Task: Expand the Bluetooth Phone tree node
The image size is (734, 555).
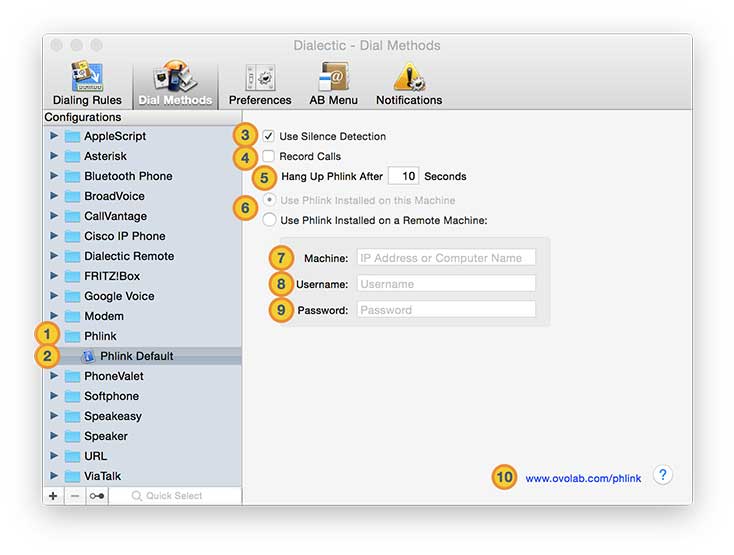Action: 54,175
